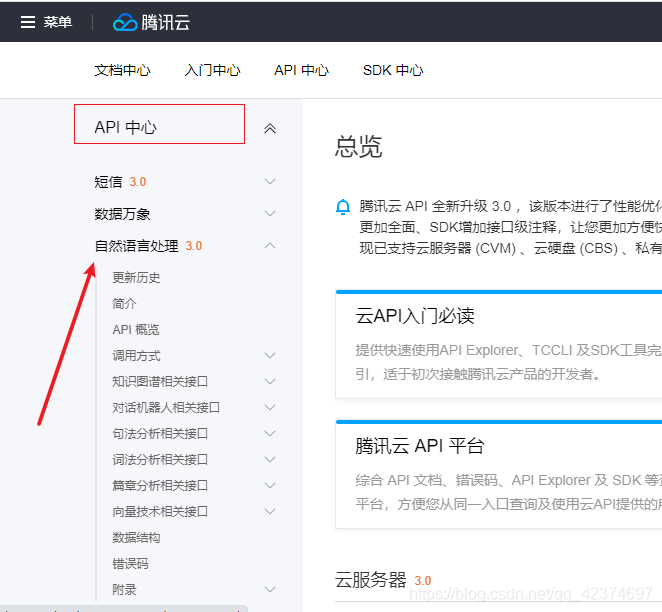Image resolution: width=662 pixels, height=612 pixels.
Task: Open the 腾讯云 API 平台 card
Action: pos(499,474)
